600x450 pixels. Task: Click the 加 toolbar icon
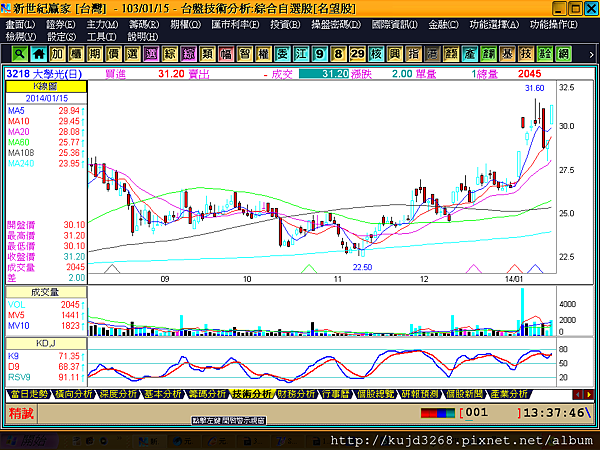(57, 54)
